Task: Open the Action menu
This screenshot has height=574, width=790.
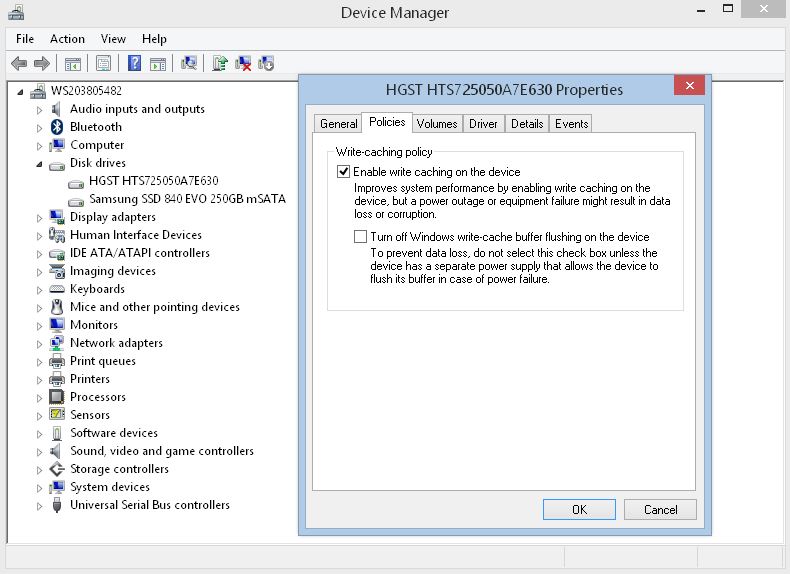Action: point(67,39)
